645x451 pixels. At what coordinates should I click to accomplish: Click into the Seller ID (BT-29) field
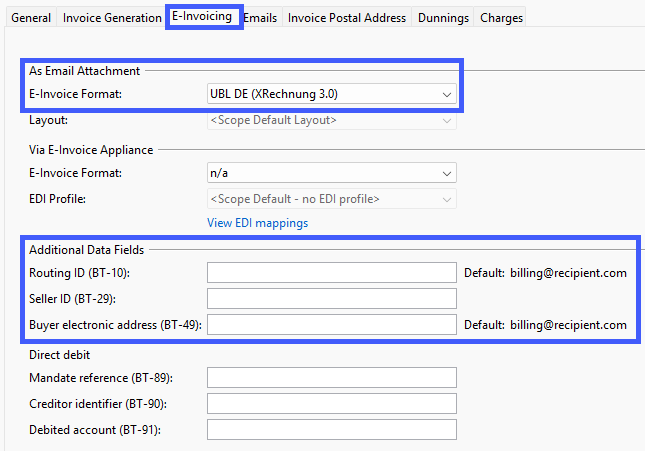pyautogui.click(x=331, y=299)
